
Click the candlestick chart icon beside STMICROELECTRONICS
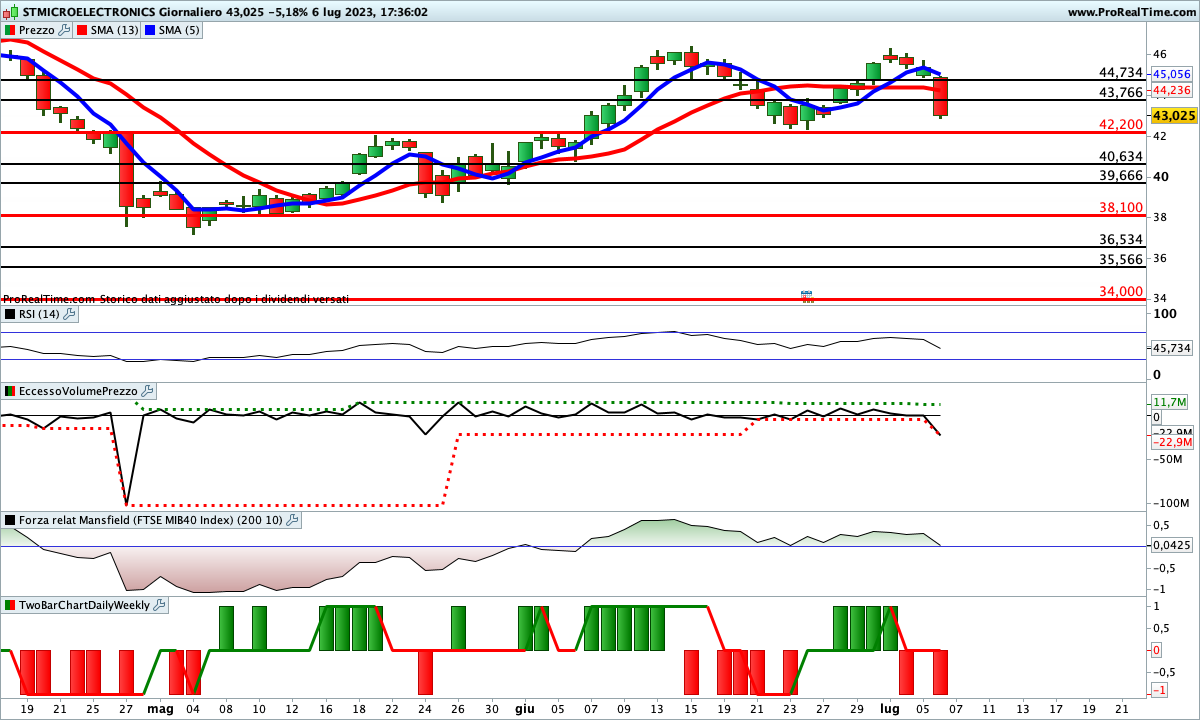point(10,12)
